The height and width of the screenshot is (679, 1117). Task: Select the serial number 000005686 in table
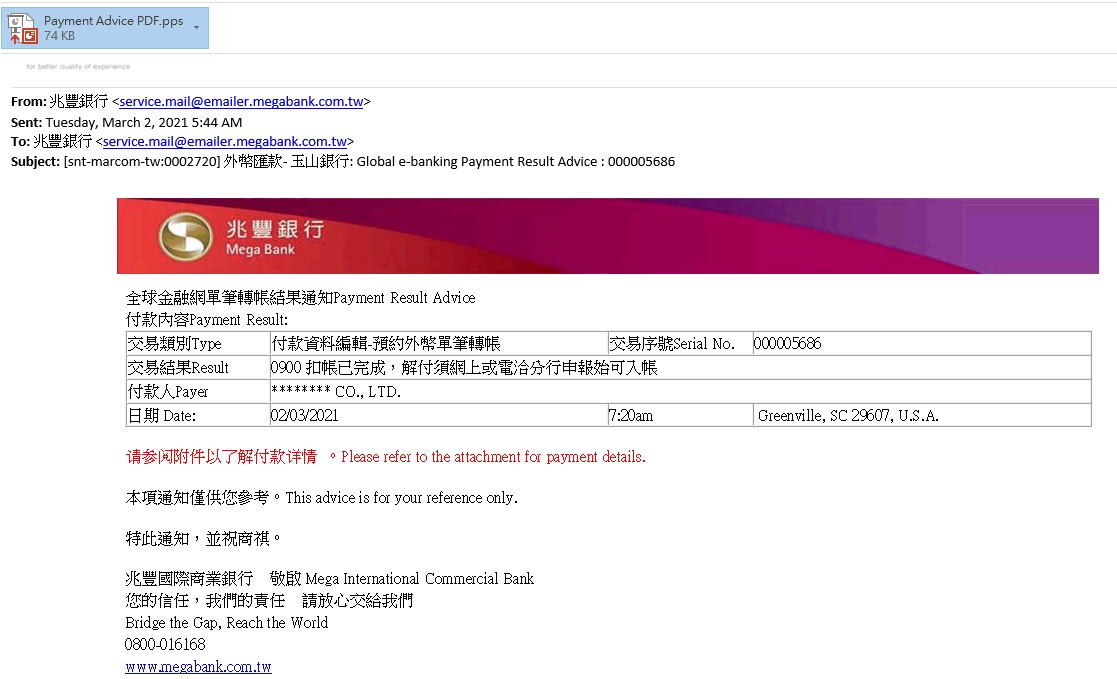787,343
